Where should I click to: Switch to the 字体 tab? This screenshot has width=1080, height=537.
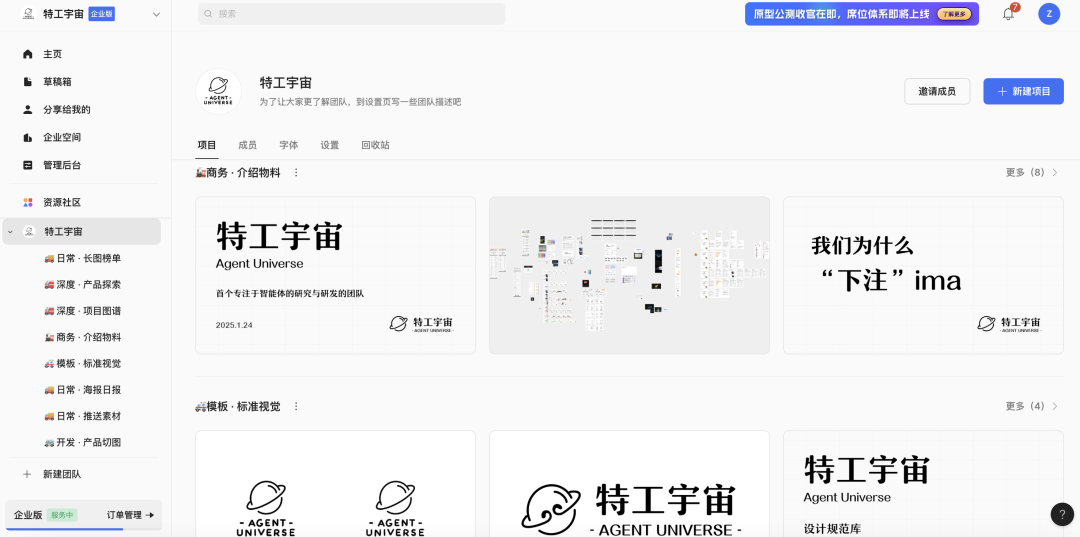pos(289,145)
